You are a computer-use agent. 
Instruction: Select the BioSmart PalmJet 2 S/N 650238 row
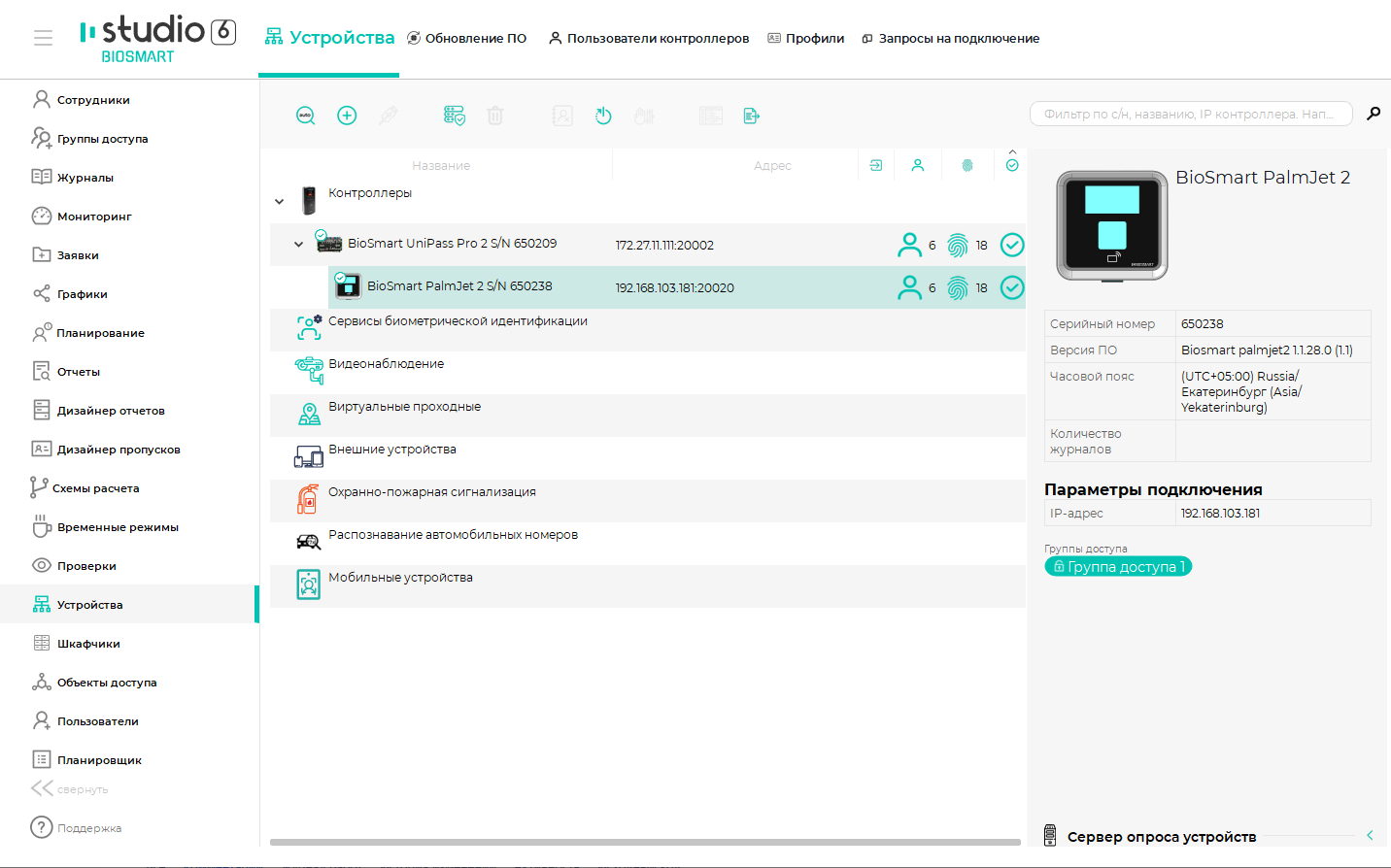tap(677, 287)
